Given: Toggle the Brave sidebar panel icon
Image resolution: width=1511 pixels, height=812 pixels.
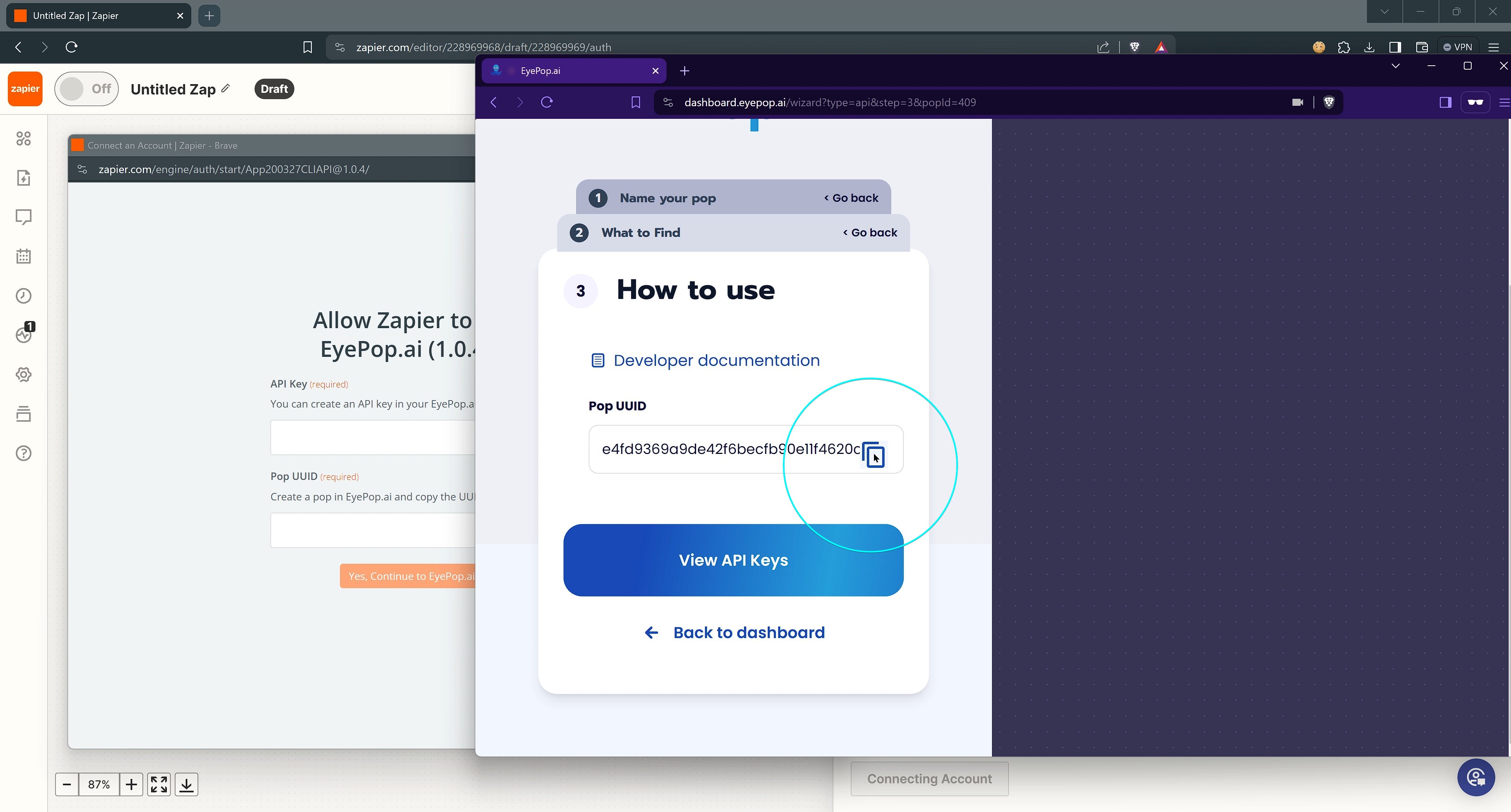Looking at the screenshot, I should [x=1395, y=47].
